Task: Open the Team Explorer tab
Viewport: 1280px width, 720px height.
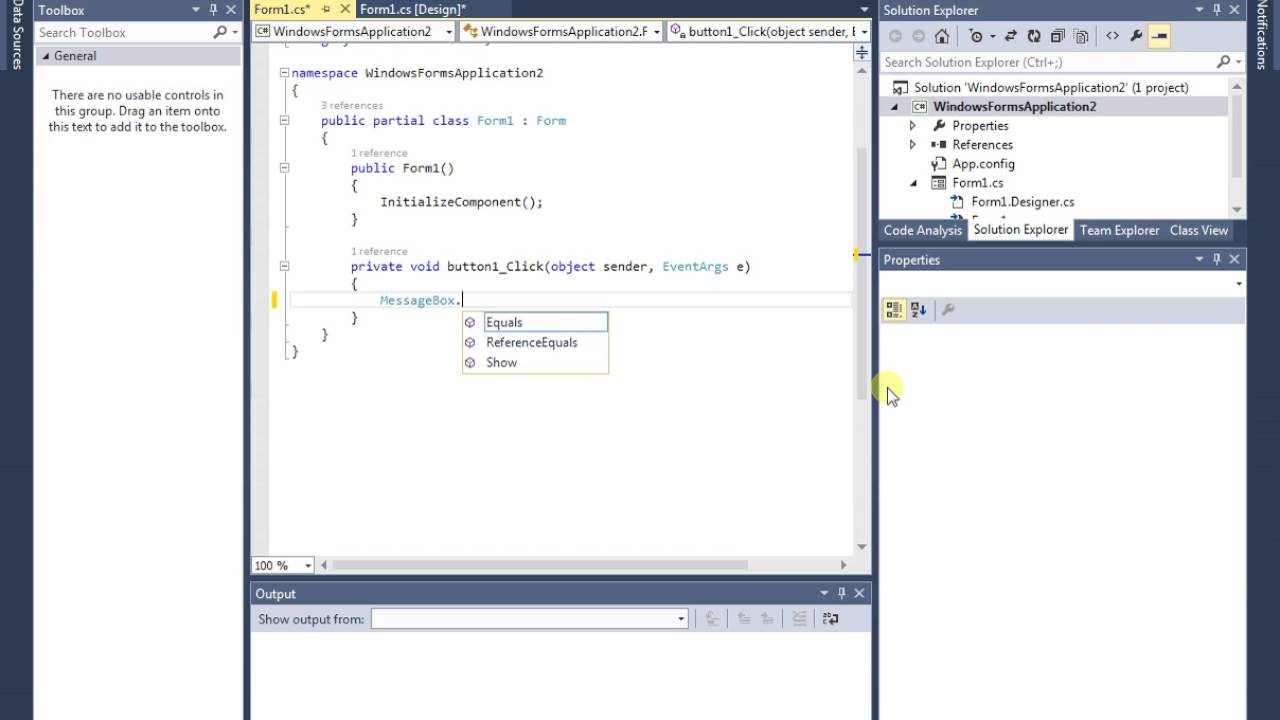Action: (1119, 230)
